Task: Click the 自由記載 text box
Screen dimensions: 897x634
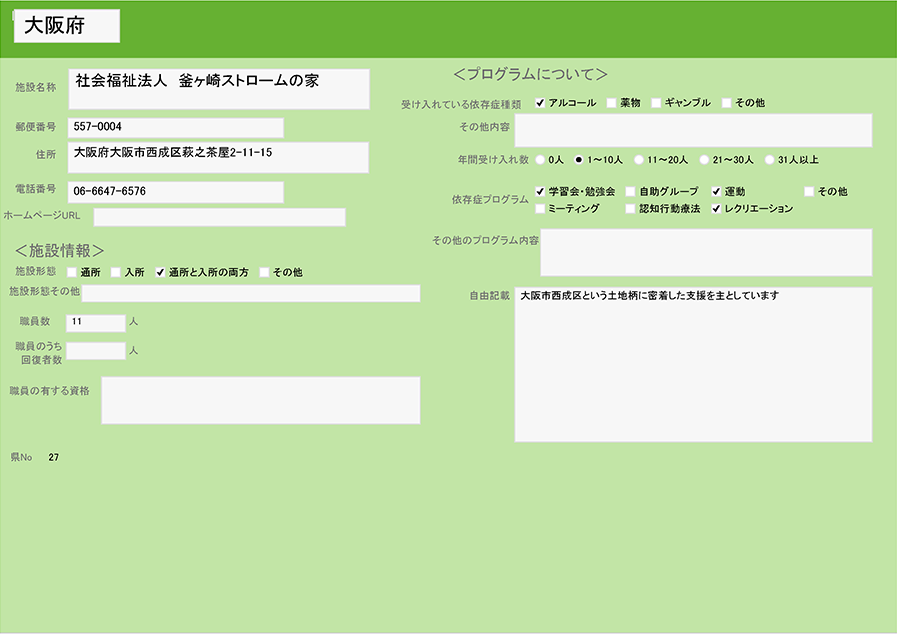Action: 693,365
